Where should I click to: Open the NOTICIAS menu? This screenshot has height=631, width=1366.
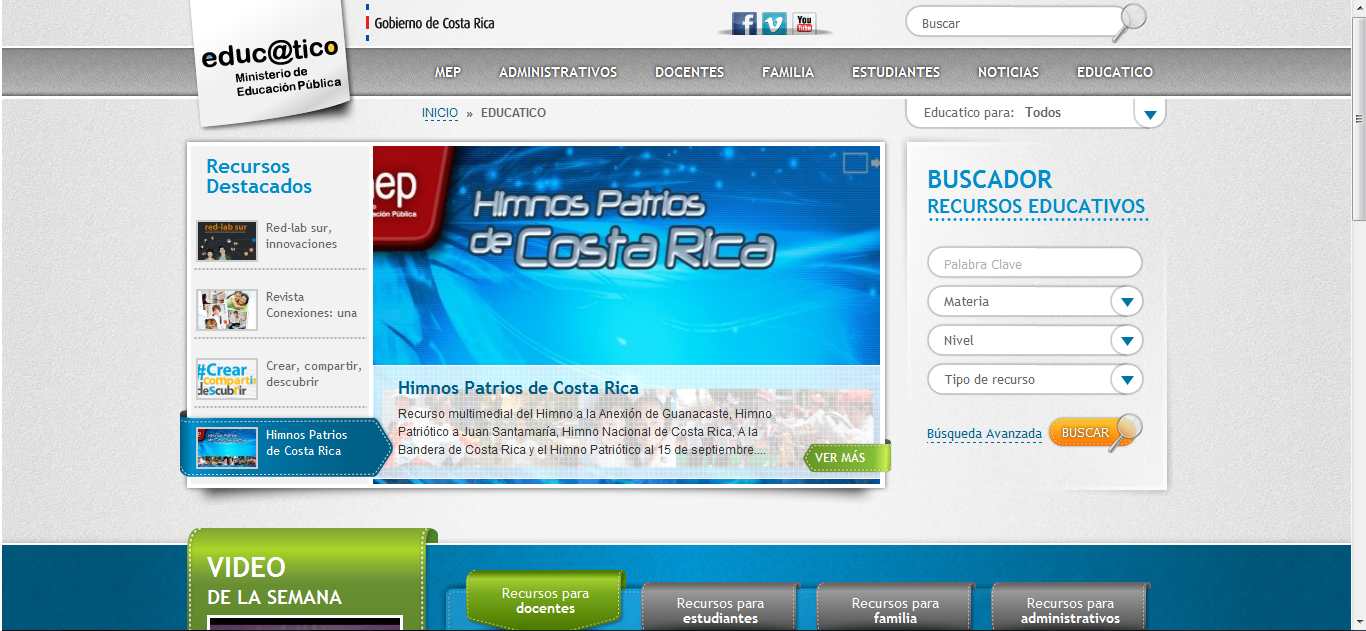click(x=1008, y=72)
